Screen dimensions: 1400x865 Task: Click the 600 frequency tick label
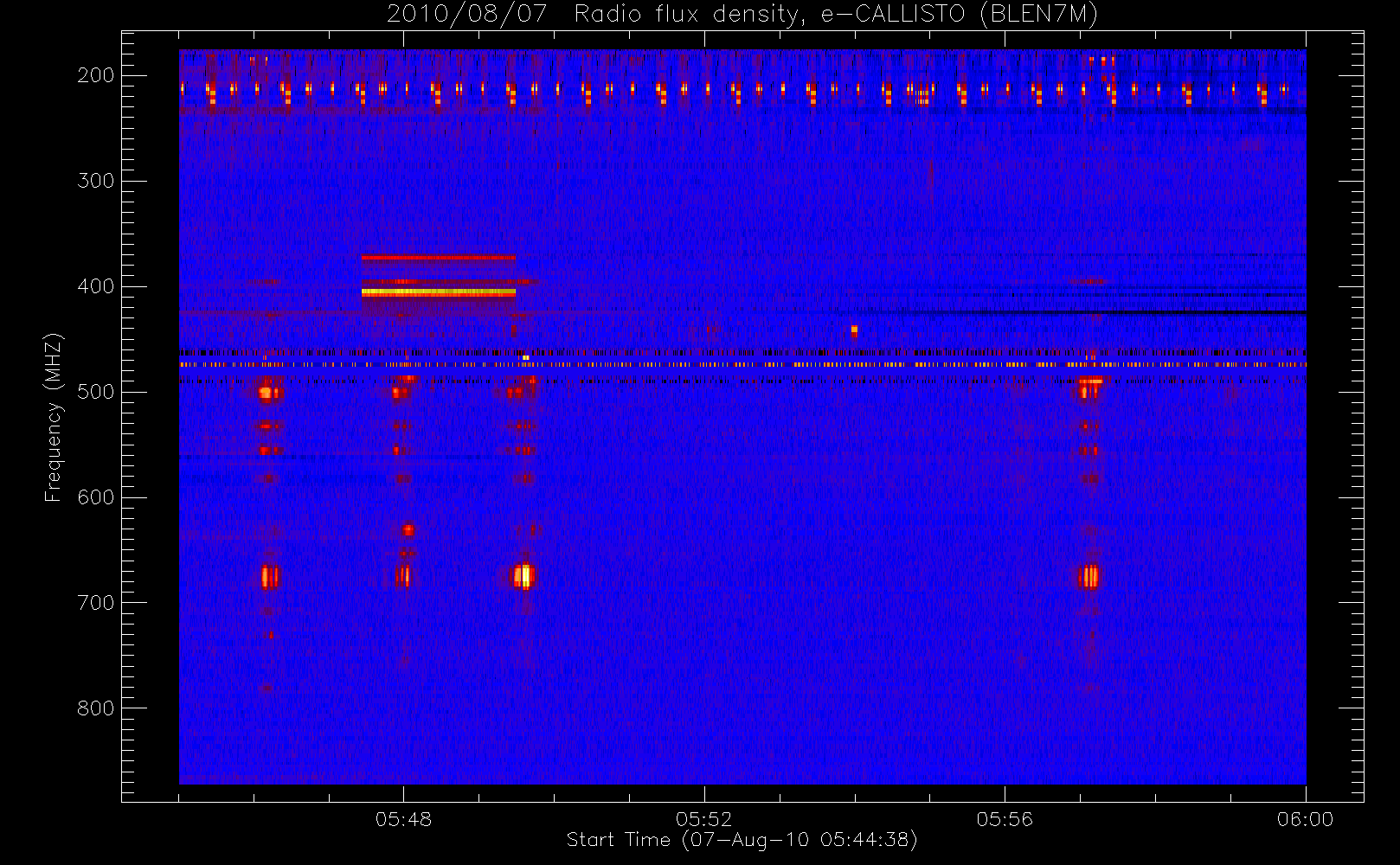(x=96, y=497)
